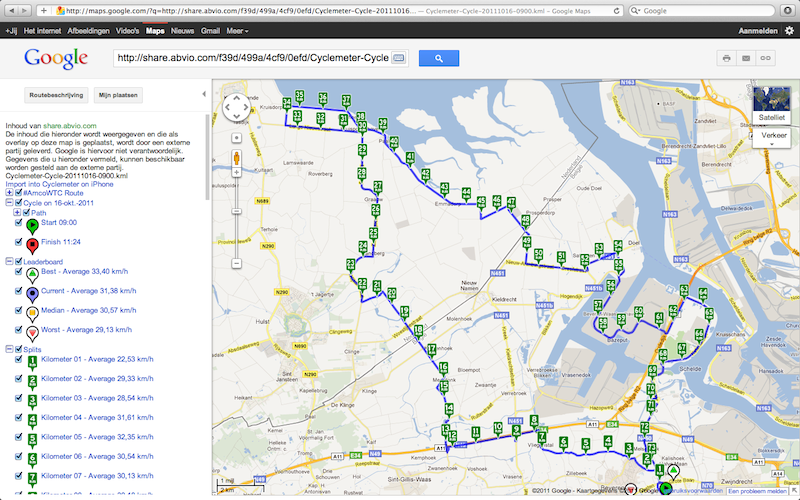
Task: Click the browser forward arrow
Action: (x=24, y=10)
